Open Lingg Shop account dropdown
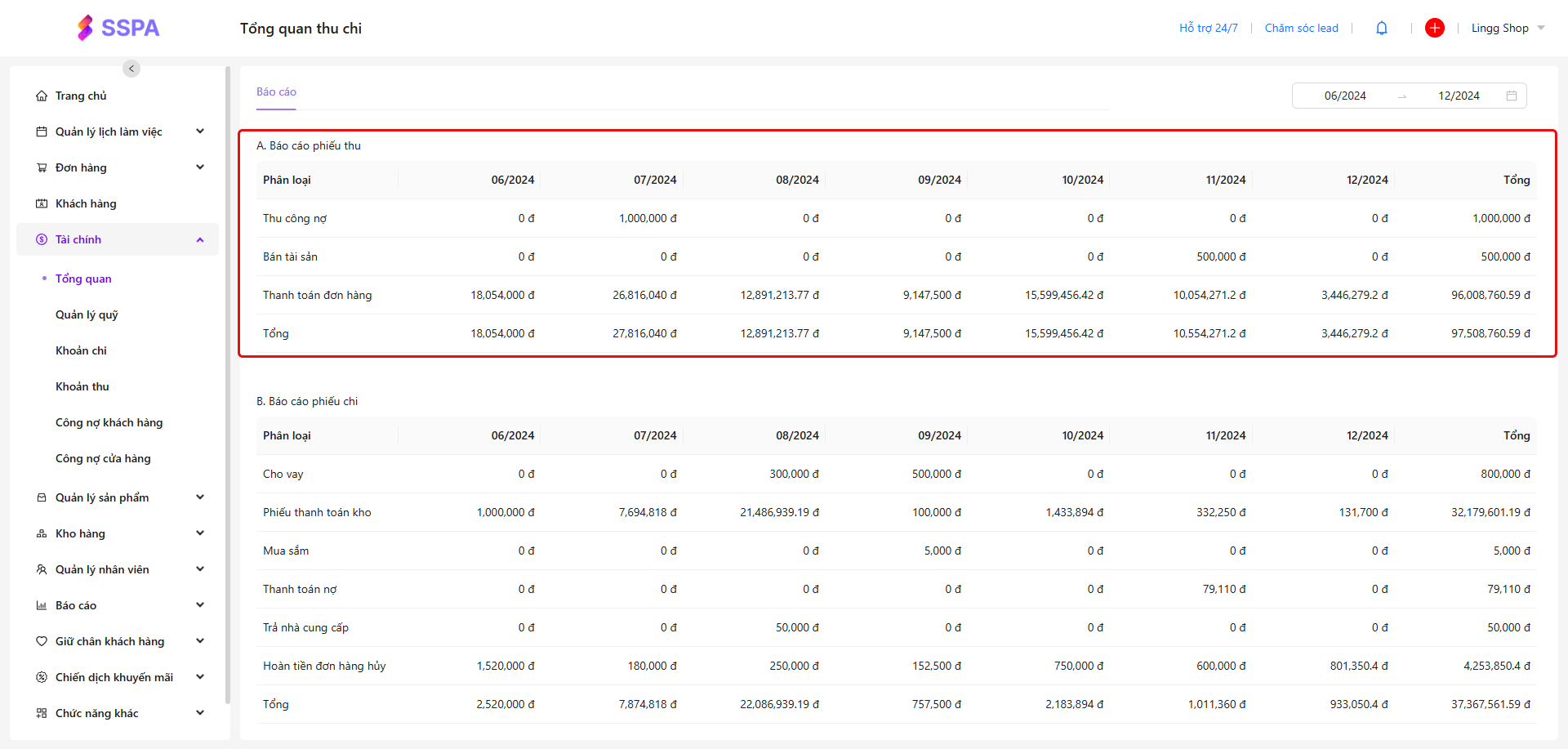 pos(1508,28)
